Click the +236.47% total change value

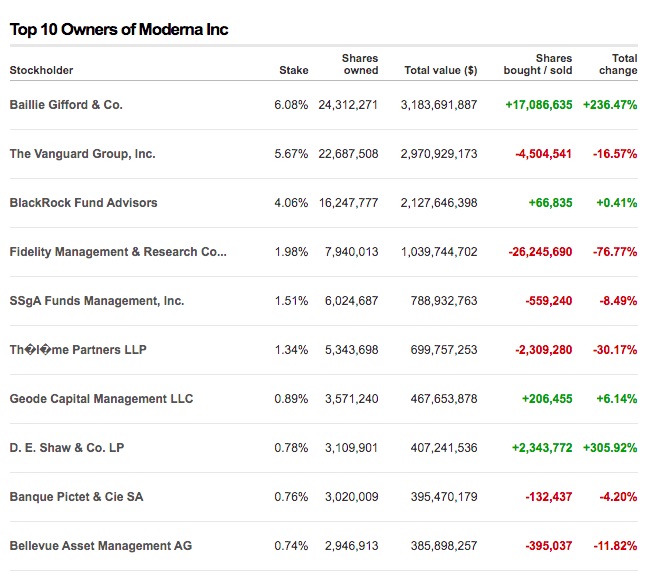[610, 105]
